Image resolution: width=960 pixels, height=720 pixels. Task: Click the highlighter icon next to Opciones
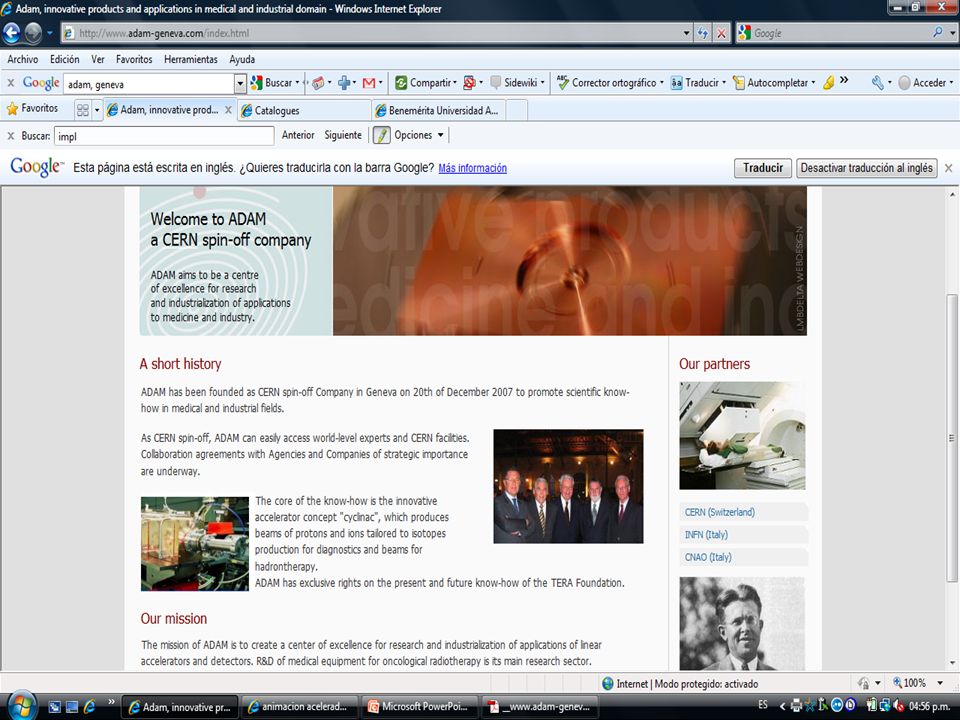(x=381, y=135)
